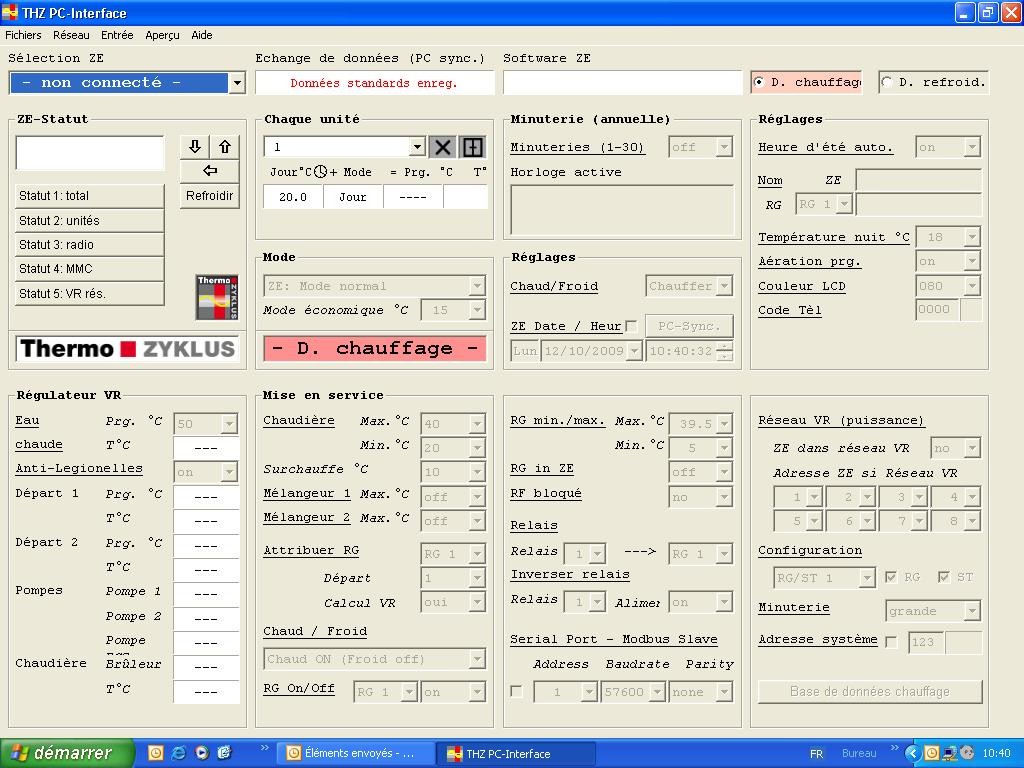The height and width of the screenshot is (768, 1024).
Task: Click the time field spinner arrows
Action: point(724,351)
